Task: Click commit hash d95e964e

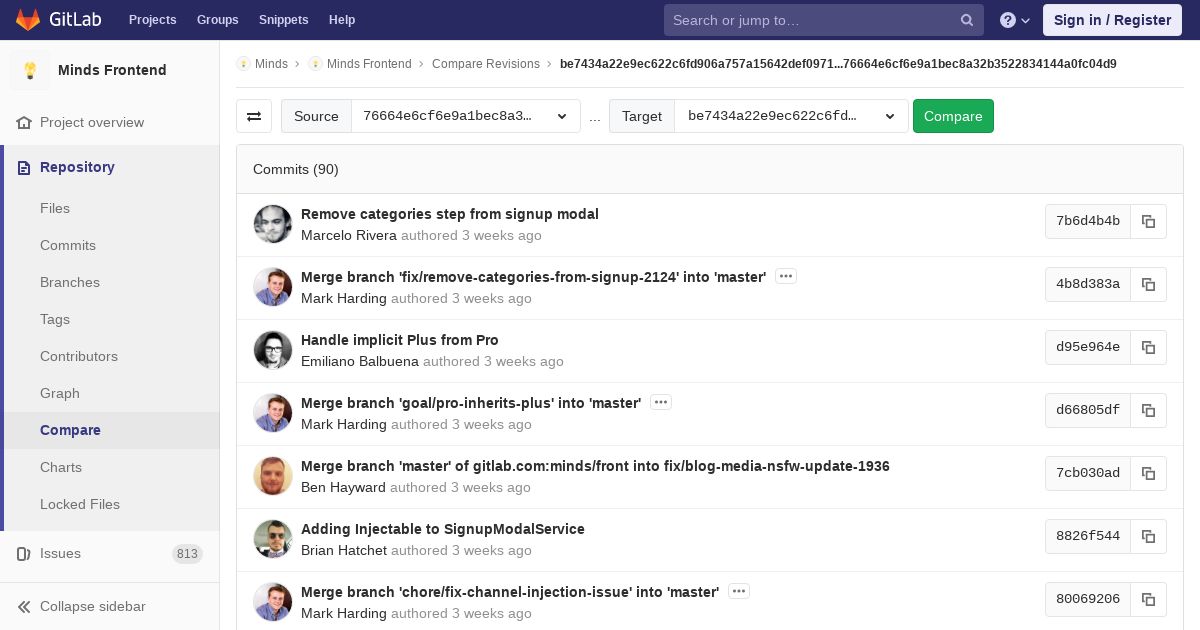Action: (x=1088, y=347)
